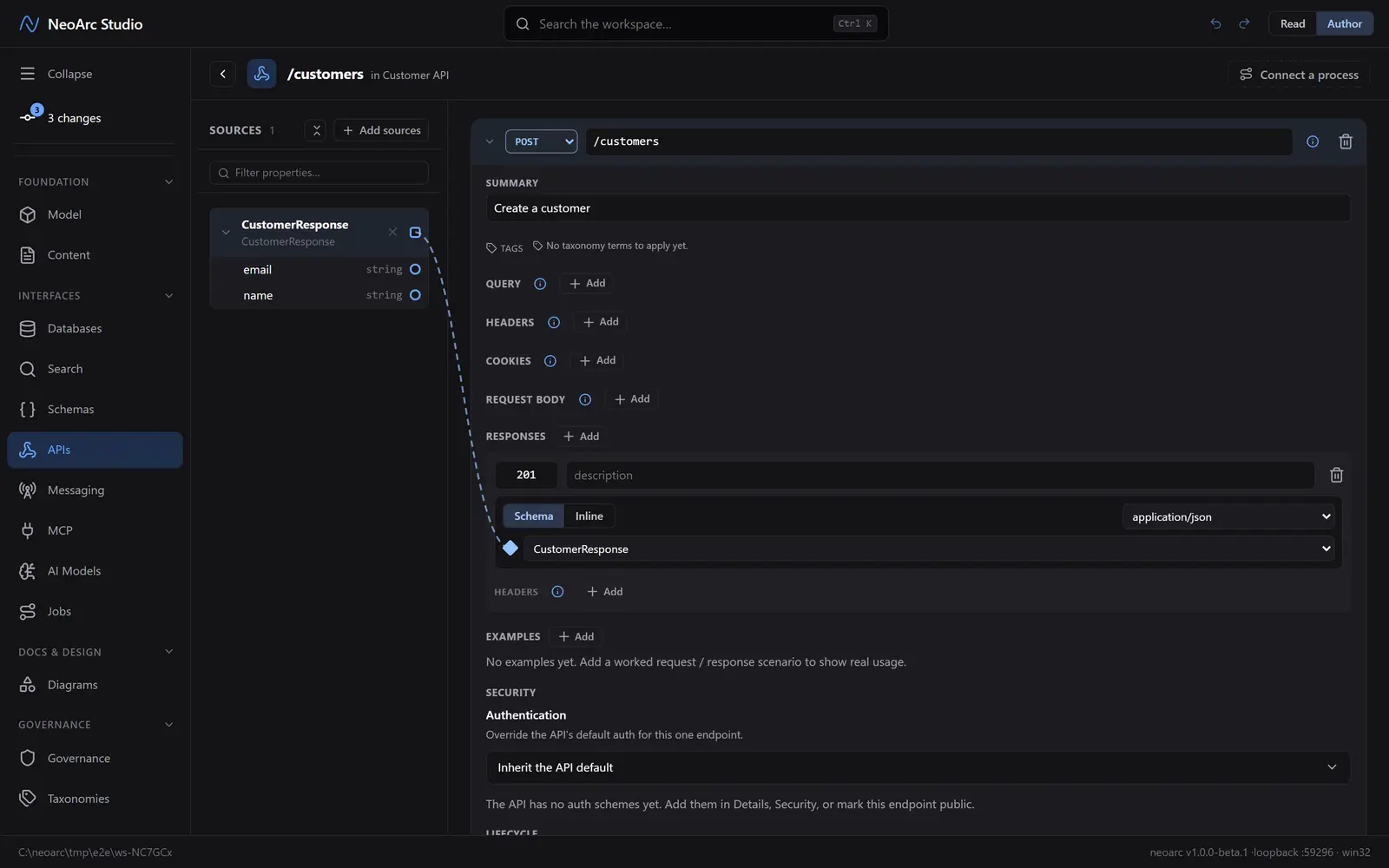Show endpoint info icon
This screenshot has height=868, width=1389.
(x=1313, y=141)
